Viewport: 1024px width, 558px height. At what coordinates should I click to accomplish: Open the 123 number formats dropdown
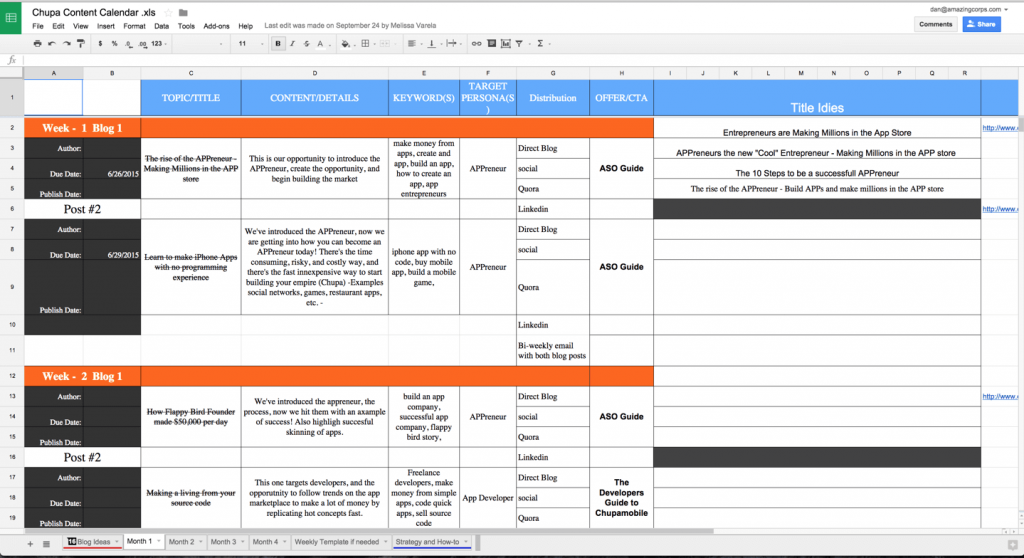coord(159,44)
